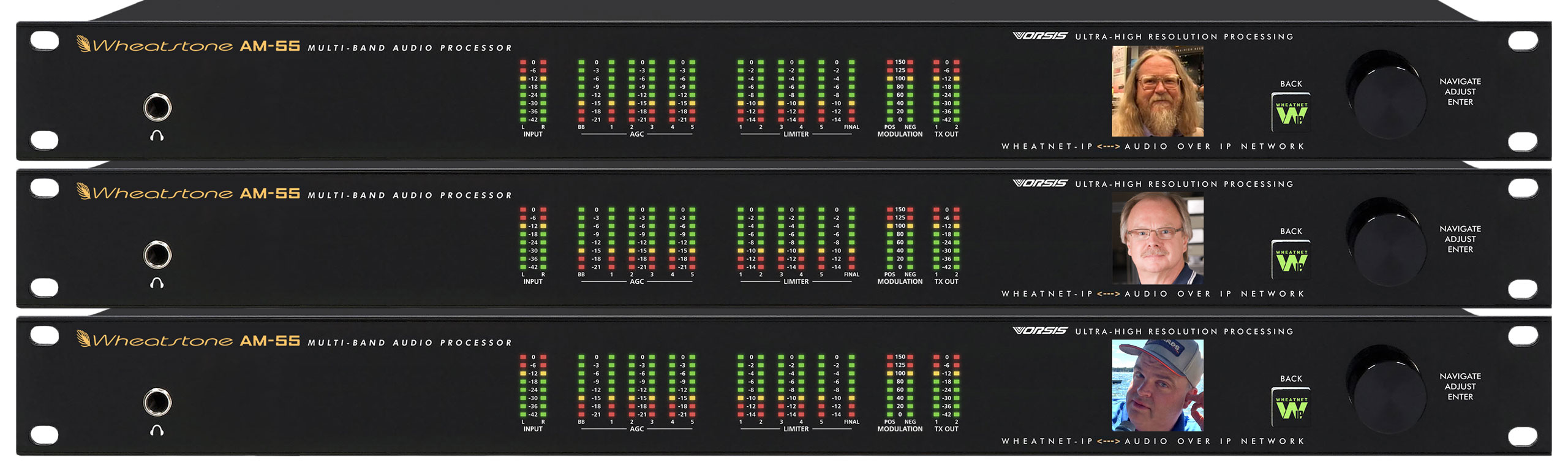Click the MODULATION meter on the middle unit
This screenshot has height=473, width=1568.
pos(900,246)
